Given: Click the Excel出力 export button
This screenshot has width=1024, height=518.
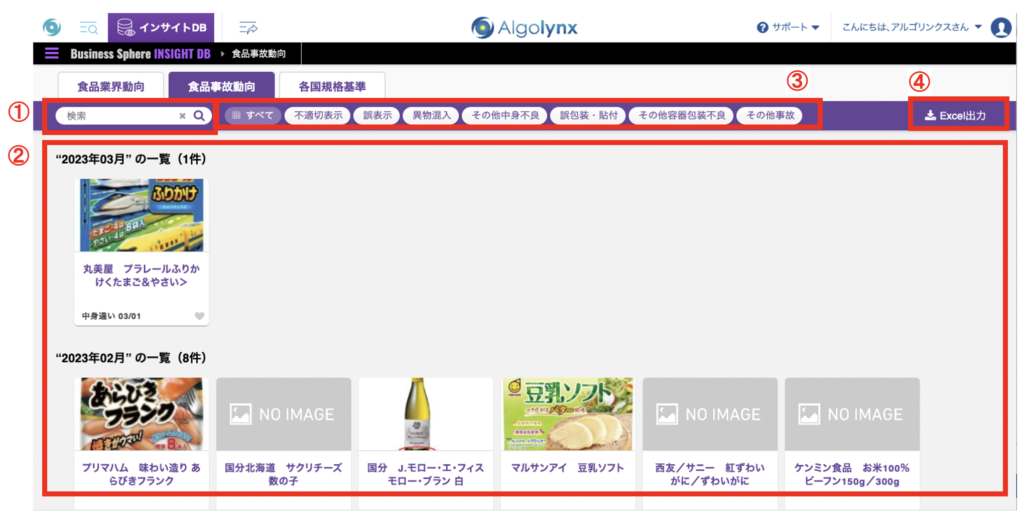Looking at the screenshot, I should (x=956, y=116).
